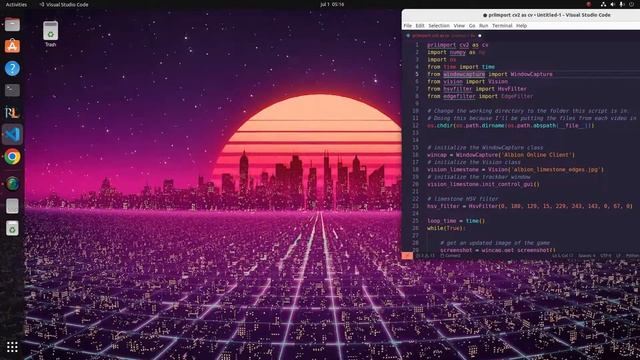Click the orange remote indicator in the status bar
Screen dimensions: 640x360
pyautogui.click(x=407, y=256)
